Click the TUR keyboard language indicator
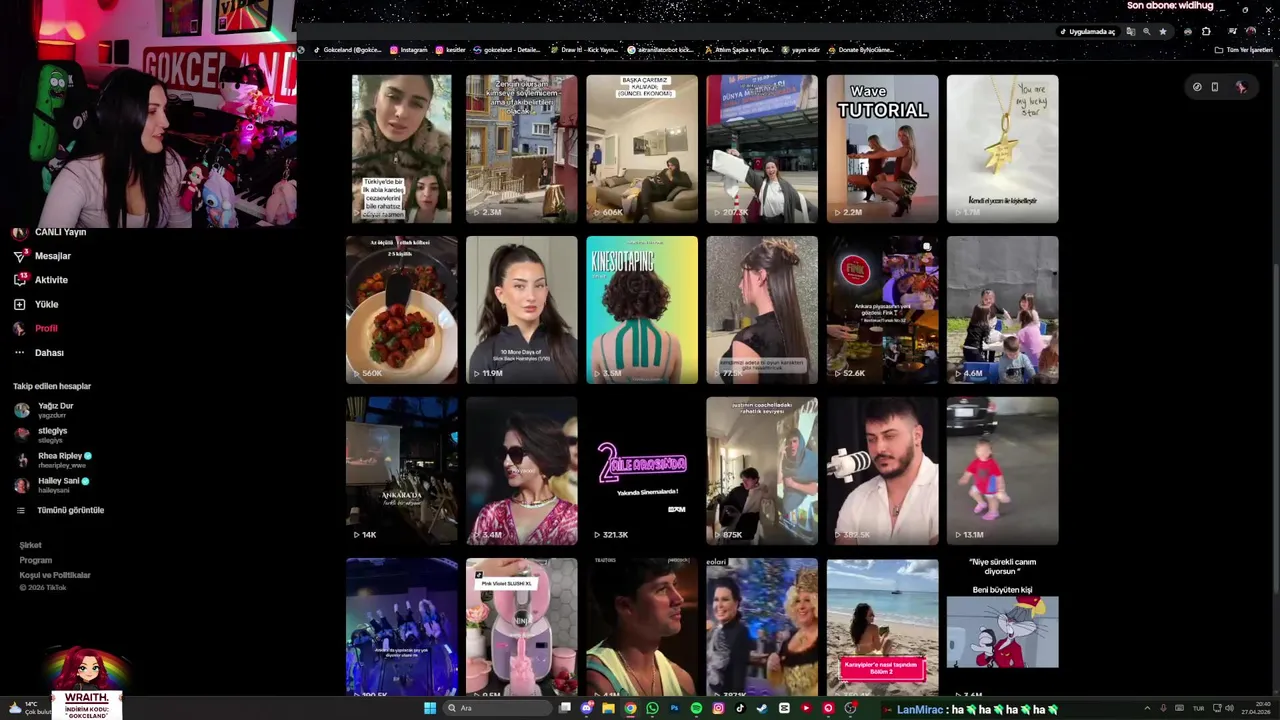 pos(1198,708)
